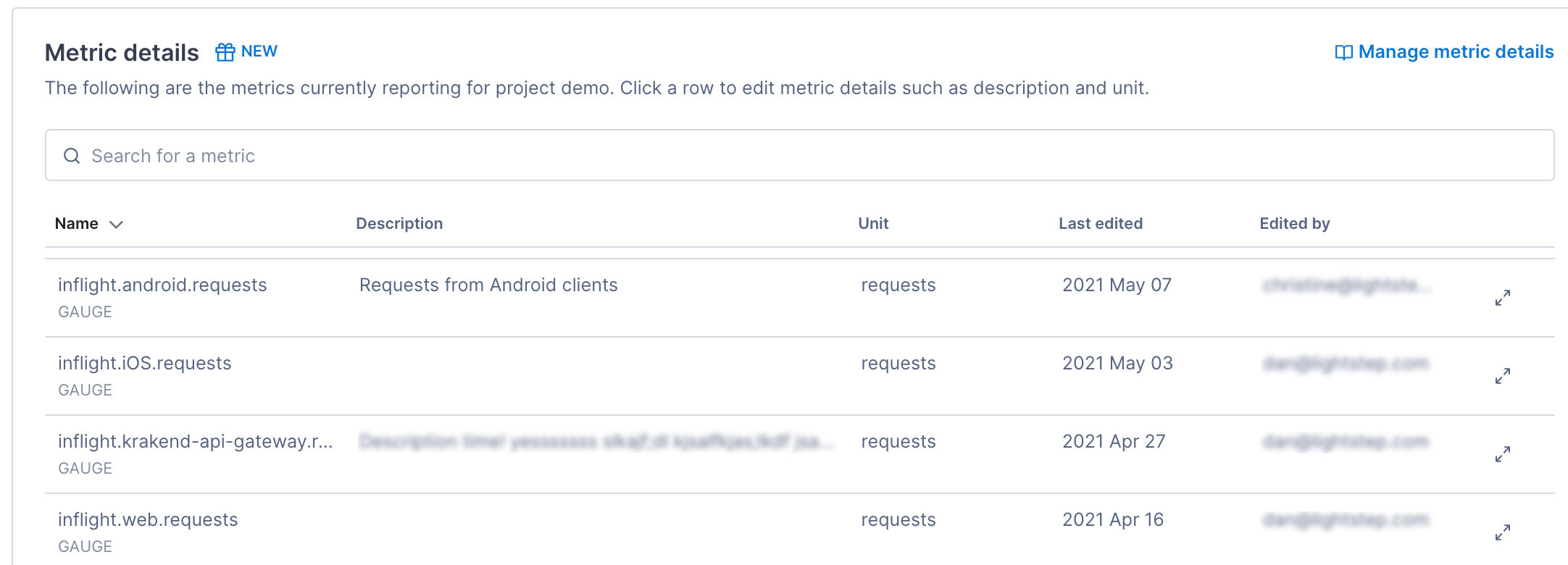Toggle Name column sort chevron
This screenshot has height=565, width=1568.
tap(116, 225)
